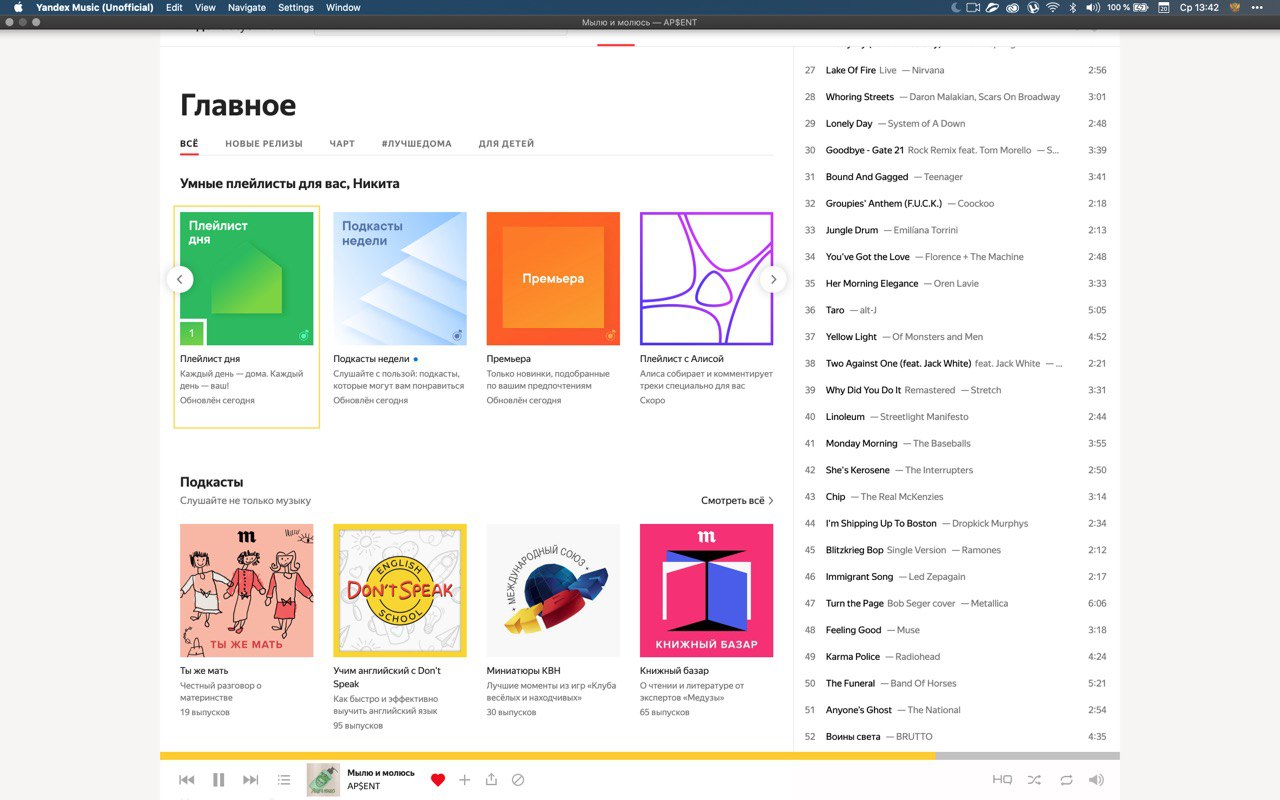
Task: Click the Wi-Fi icon in the menu bar
Action: (x=1053, y=7)
